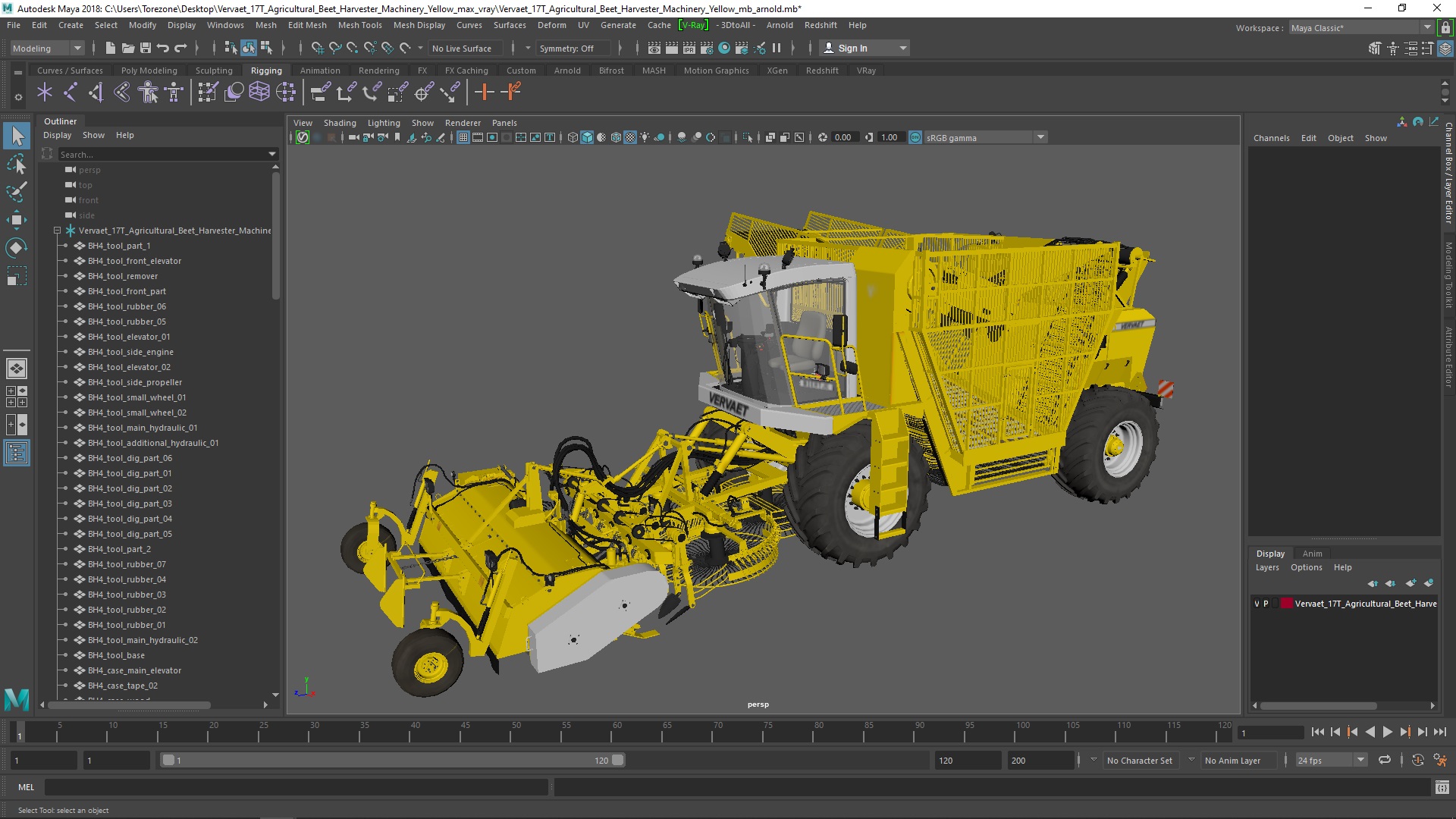Click the Outliner search field
Image resolution: width=1456 pixels, height=819 pixels.
pyautogui.click(x=167, y=154)
